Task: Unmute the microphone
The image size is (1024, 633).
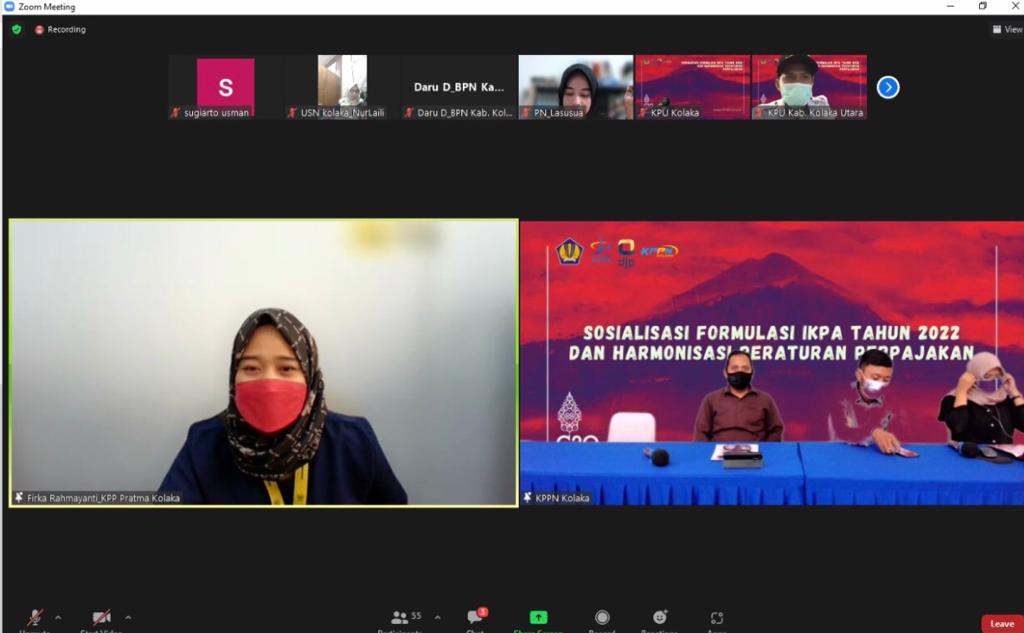Action: [34, 619]
